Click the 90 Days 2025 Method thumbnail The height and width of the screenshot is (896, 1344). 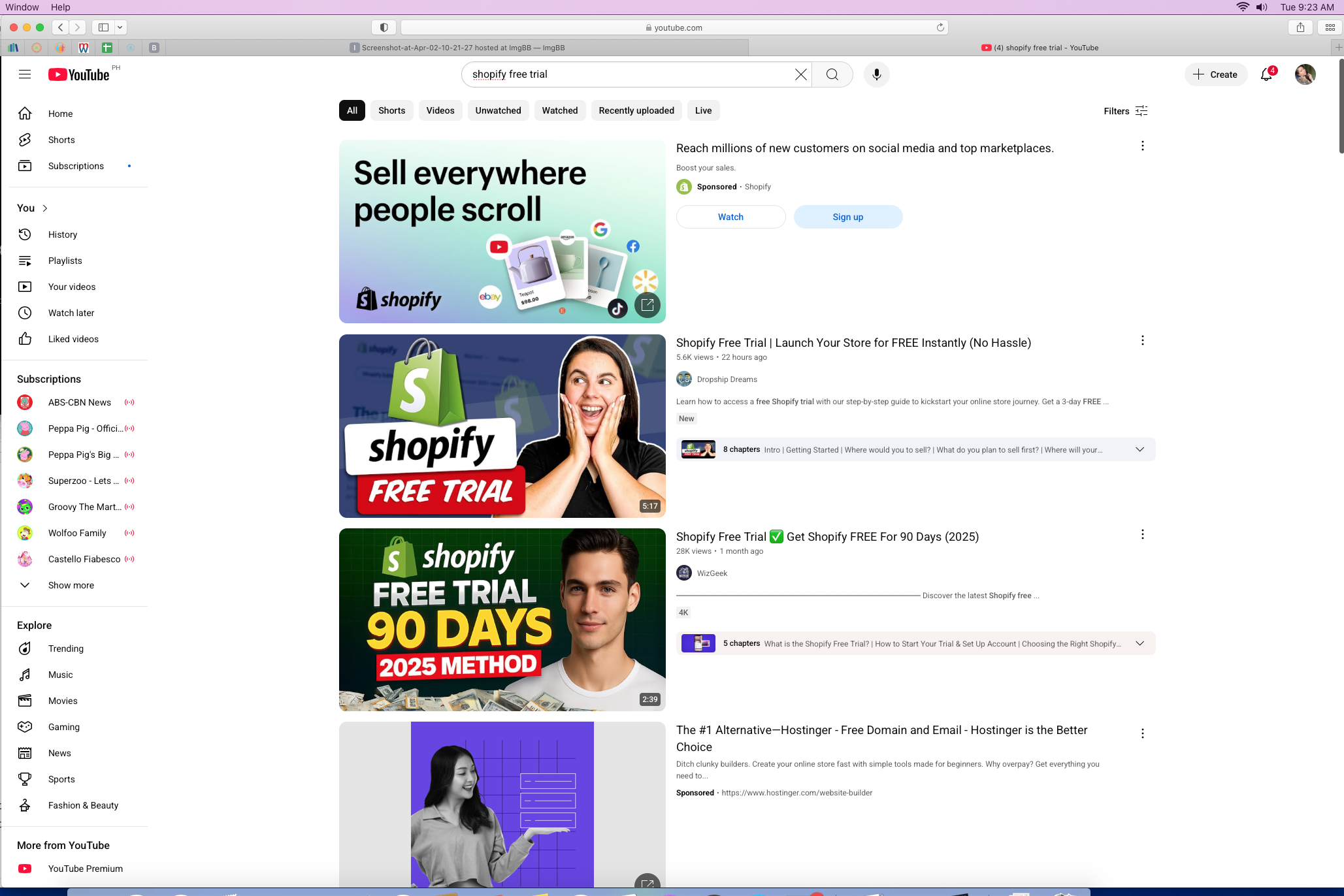coord(502,620)
